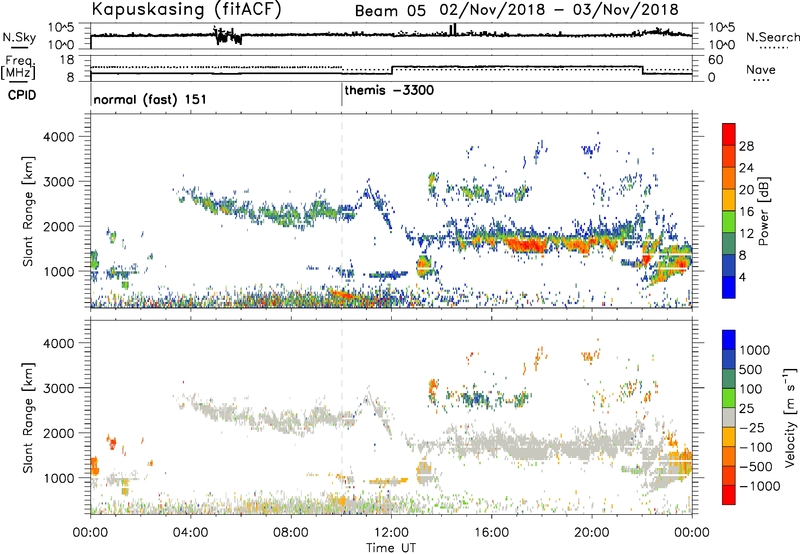Click the 'N.Search' legend label
Image resolution: width=800 pixels, height=554 pixels.
point(772,37)
